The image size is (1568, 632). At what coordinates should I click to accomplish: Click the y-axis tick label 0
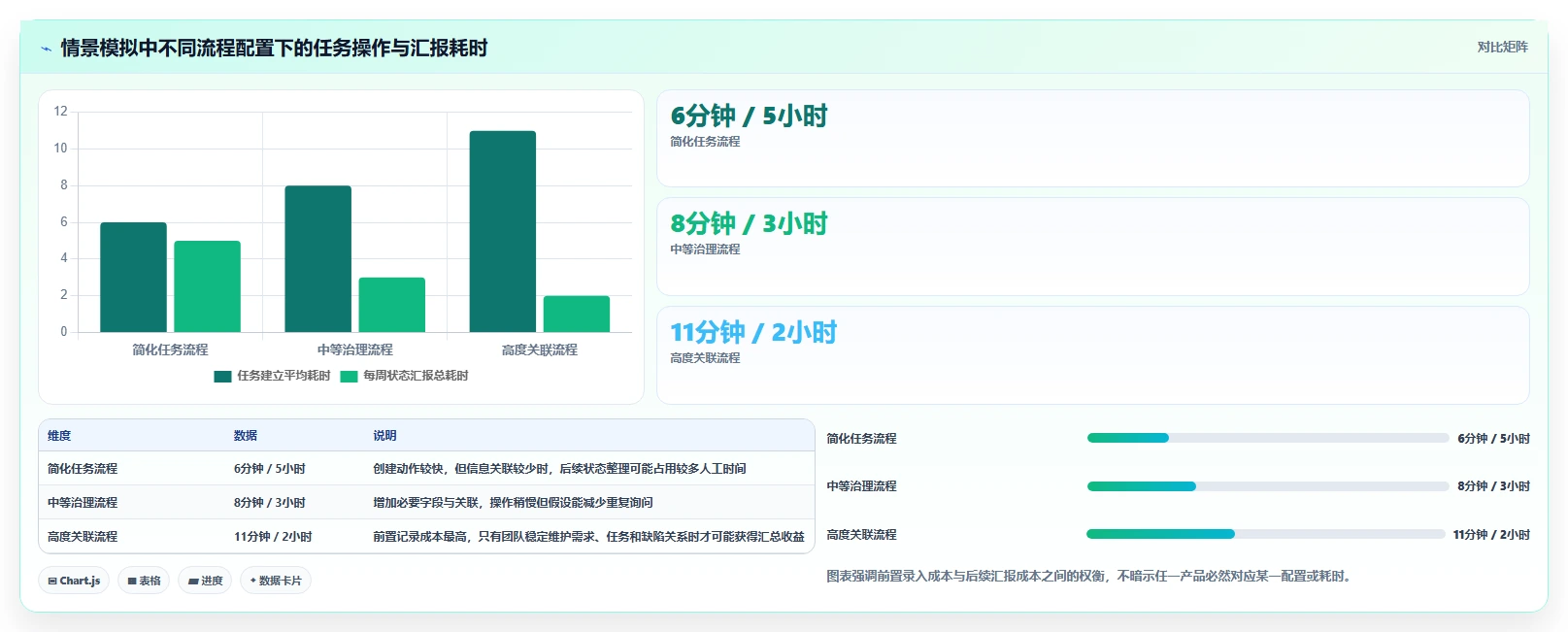tap(64, 332)
